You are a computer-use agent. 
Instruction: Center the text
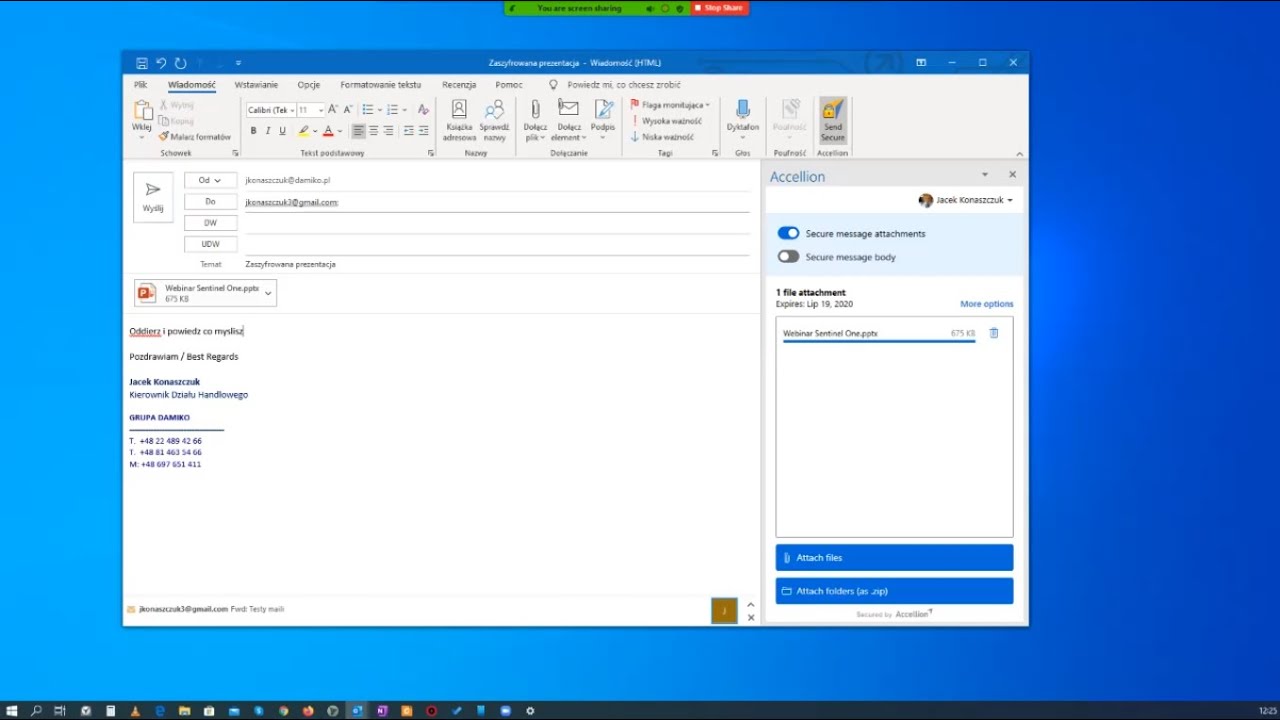(x=373, y=131)
